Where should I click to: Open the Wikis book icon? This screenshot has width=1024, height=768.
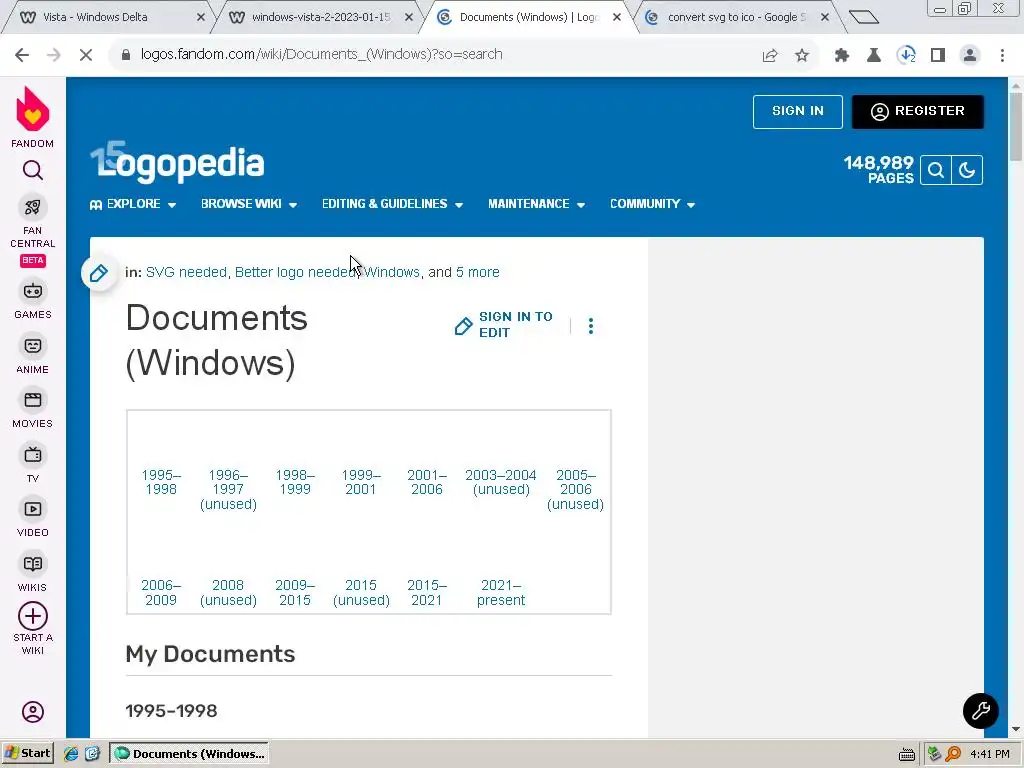[33, 564]
